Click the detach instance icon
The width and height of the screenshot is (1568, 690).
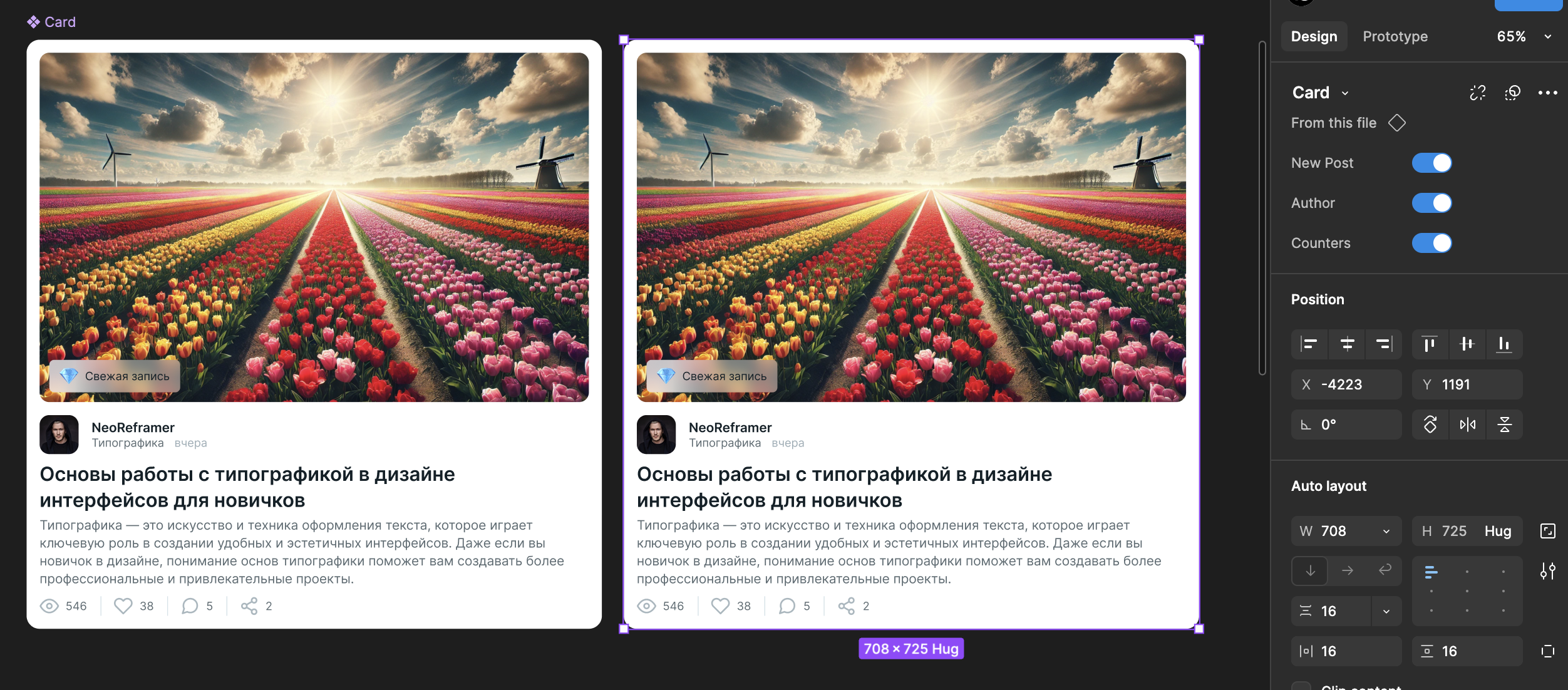[1478, 93]
